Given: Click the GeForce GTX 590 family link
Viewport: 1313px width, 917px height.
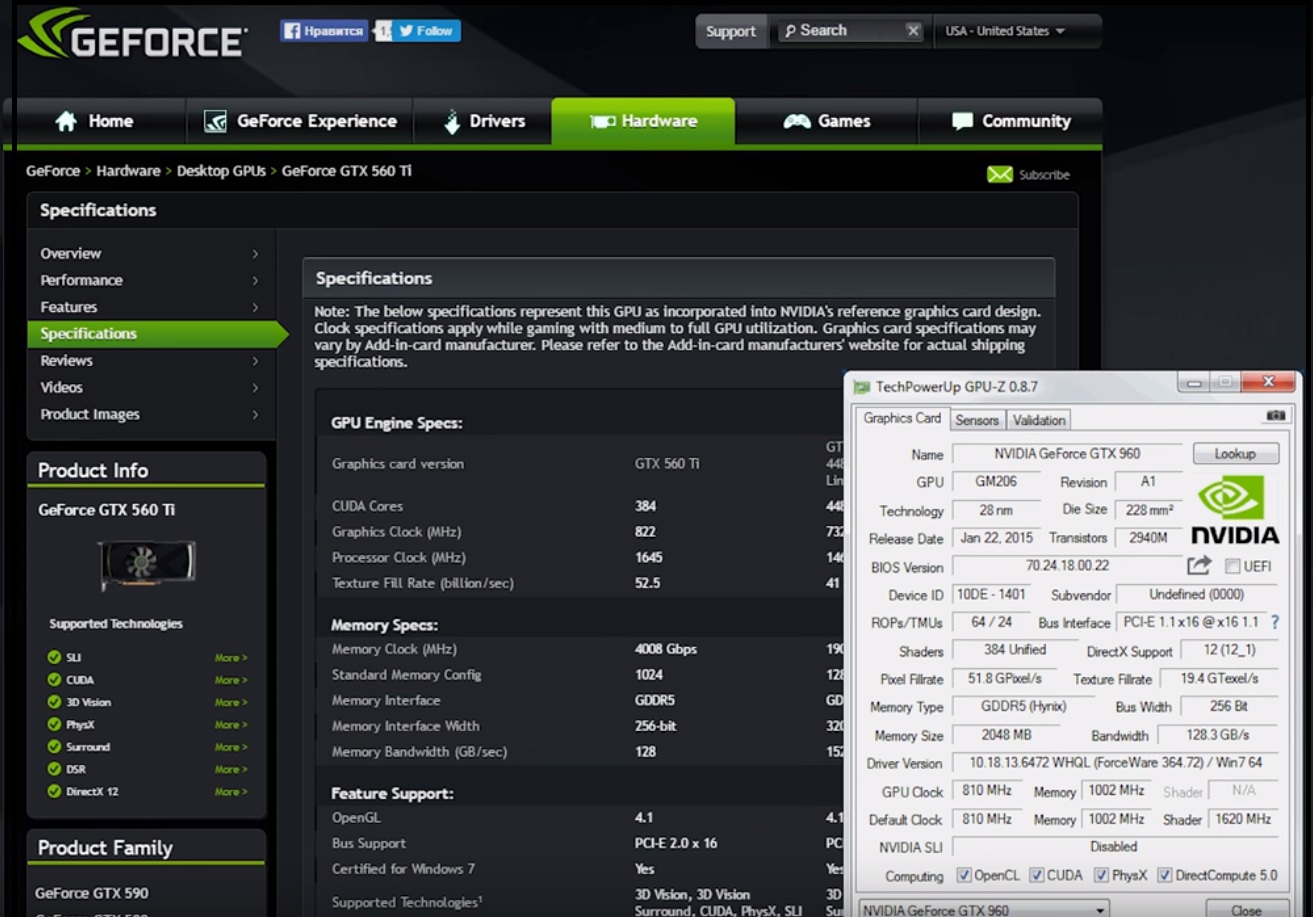Looking at the screenshot, I should click(x=91, y=893).
